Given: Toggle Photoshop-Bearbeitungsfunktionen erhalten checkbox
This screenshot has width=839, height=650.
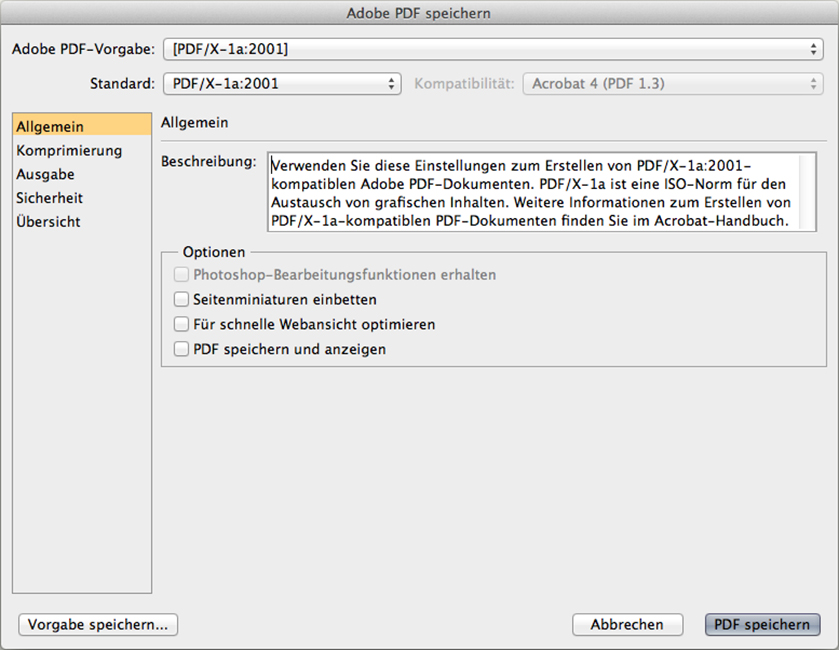Looking at the screenshot, I should (181, 274).
